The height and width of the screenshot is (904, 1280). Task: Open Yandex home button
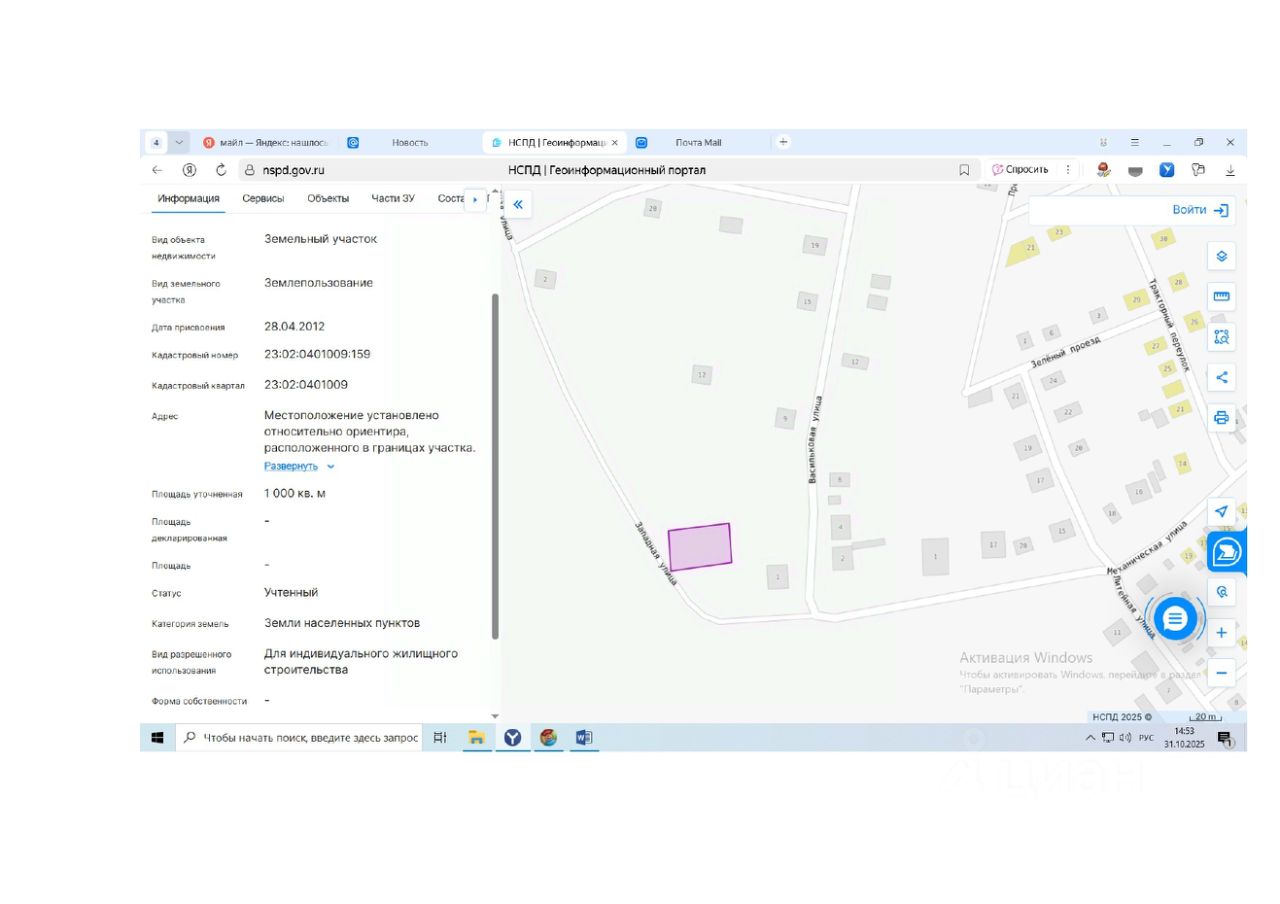pyautogui.click(x=189, y=170)
